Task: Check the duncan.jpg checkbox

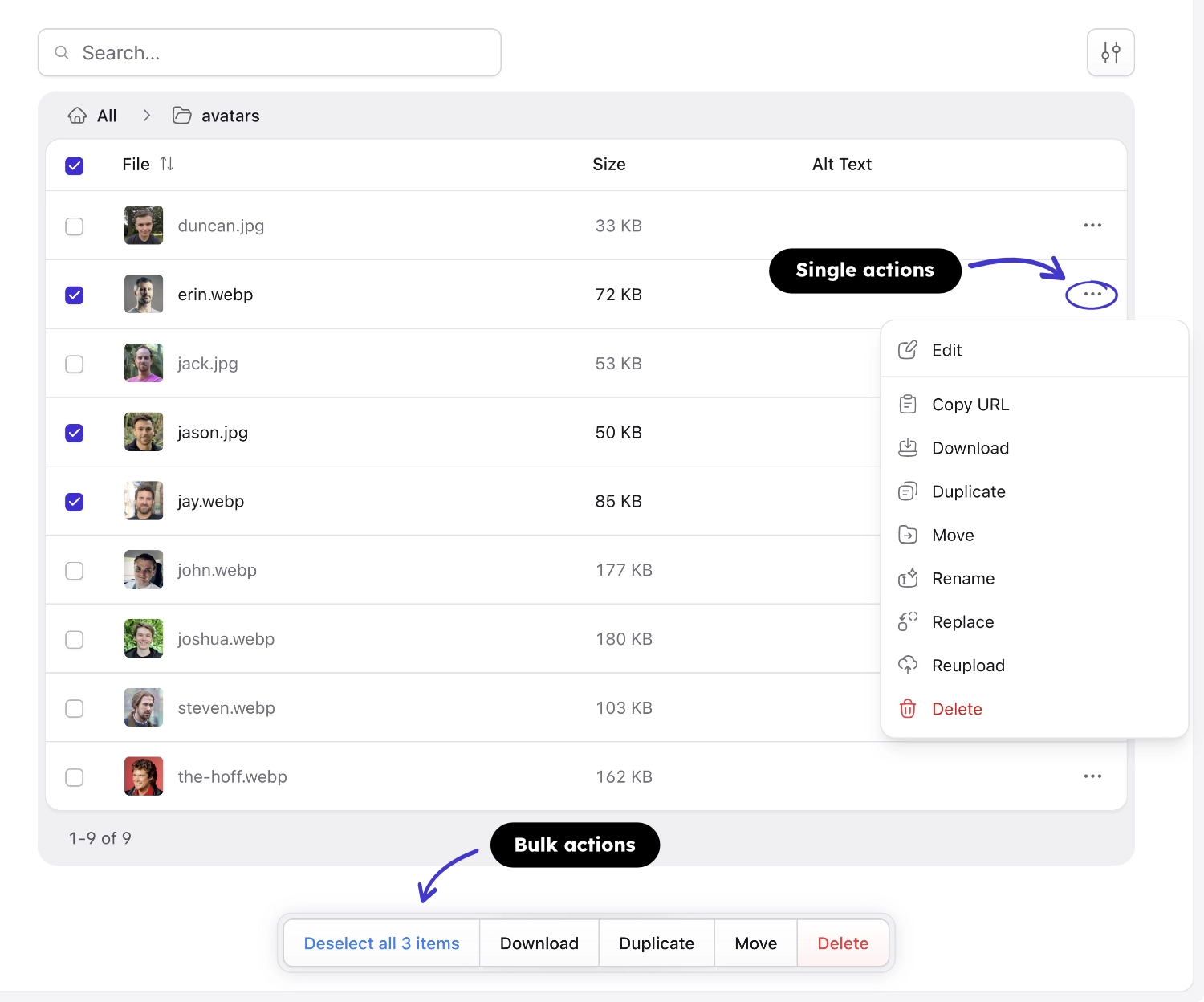Action: pyautogui.click(x=75, y=226)
